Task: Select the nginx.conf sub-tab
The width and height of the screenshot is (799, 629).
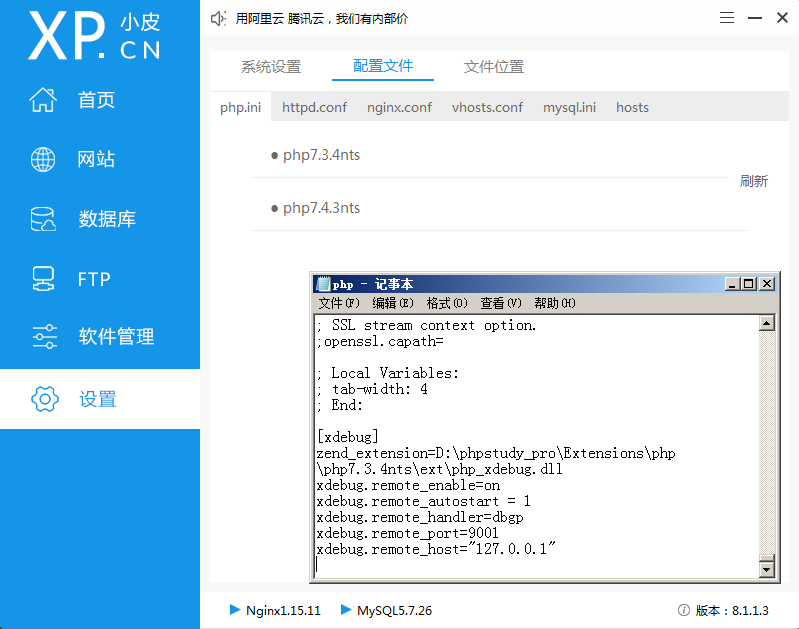Action: point(400,108)
